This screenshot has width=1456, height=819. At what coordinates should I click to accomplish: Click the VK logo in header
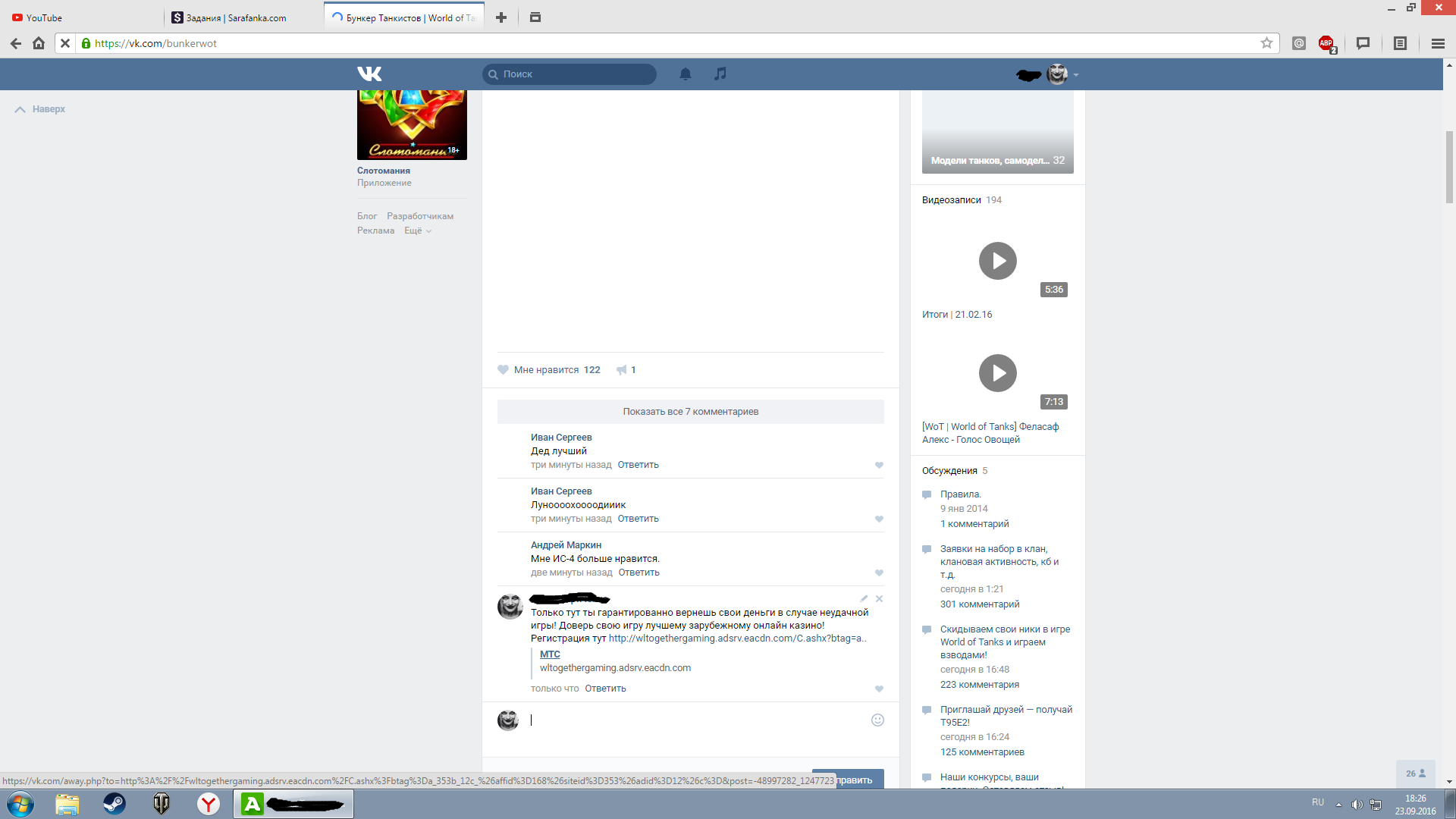pos(369,74)
